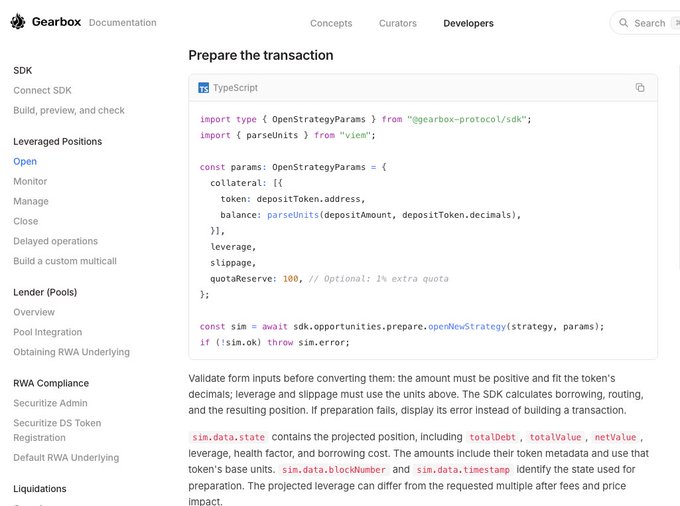Go to the Manage page
680x506 pixels.
tap(31, 201)
